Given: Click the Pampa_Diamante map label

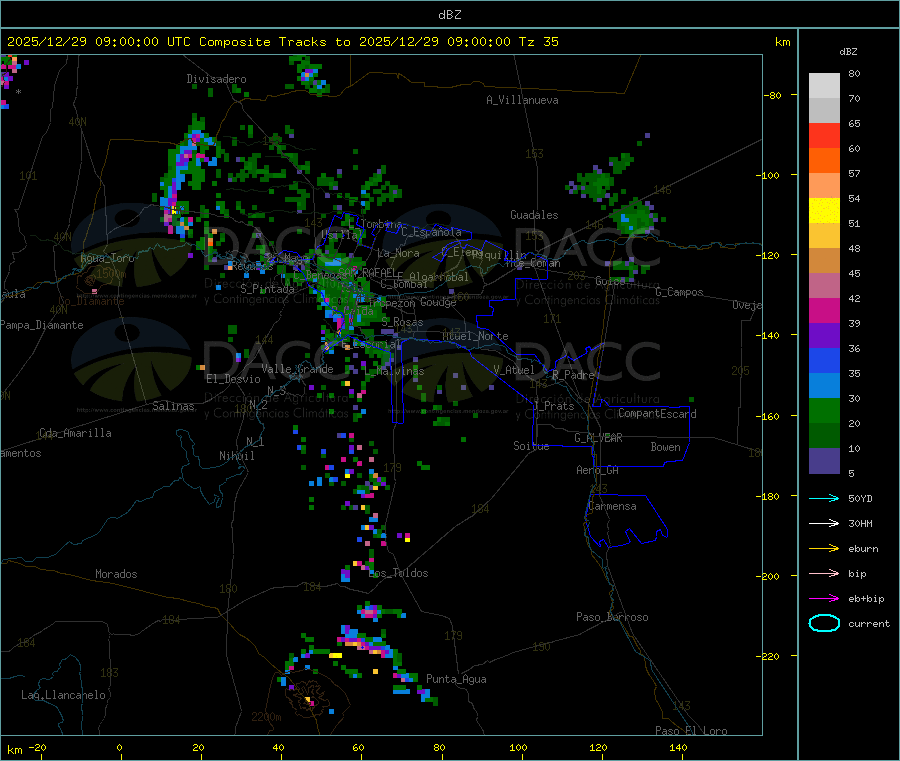Looking at the screenshot, I should click(x=42, y=325).
